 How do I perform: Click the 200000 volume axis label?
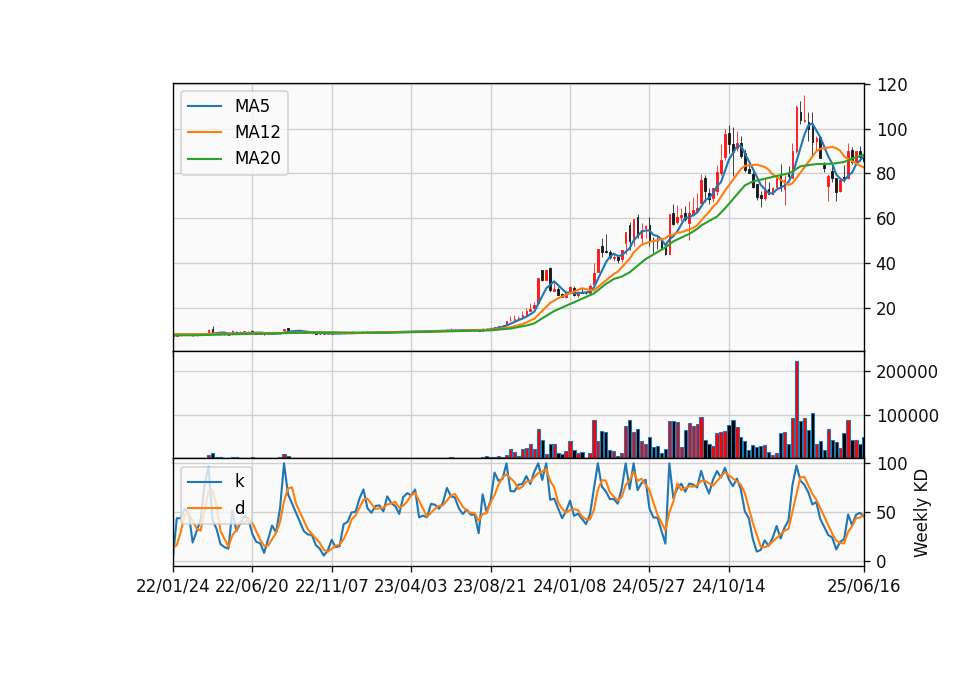click(x=907, y=372)
